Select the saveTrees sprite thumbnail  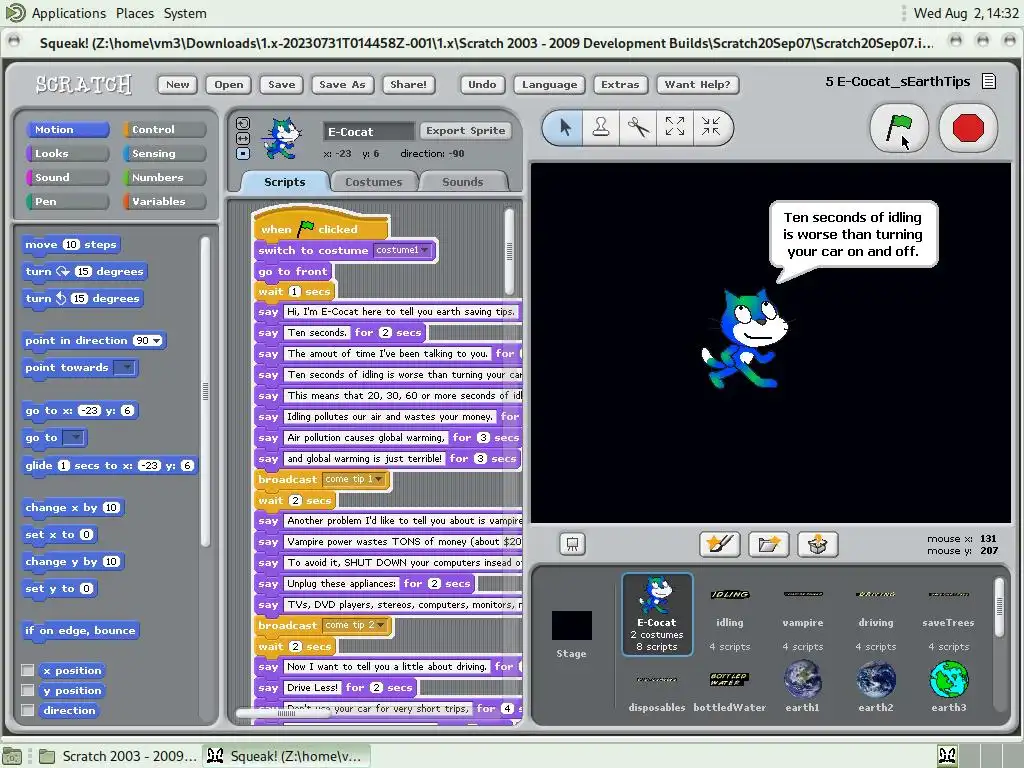pos(948,614)
